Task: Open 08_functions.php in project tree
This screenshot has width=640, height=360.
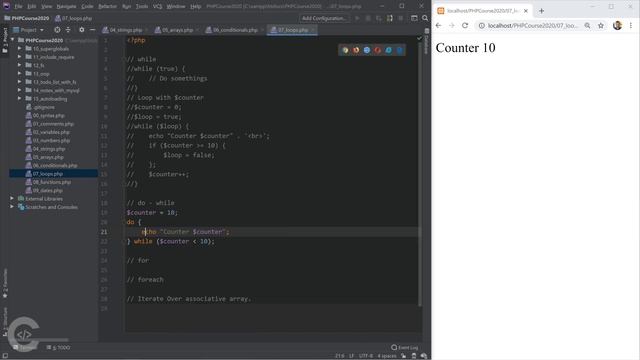Action: [x=48, y=182]
